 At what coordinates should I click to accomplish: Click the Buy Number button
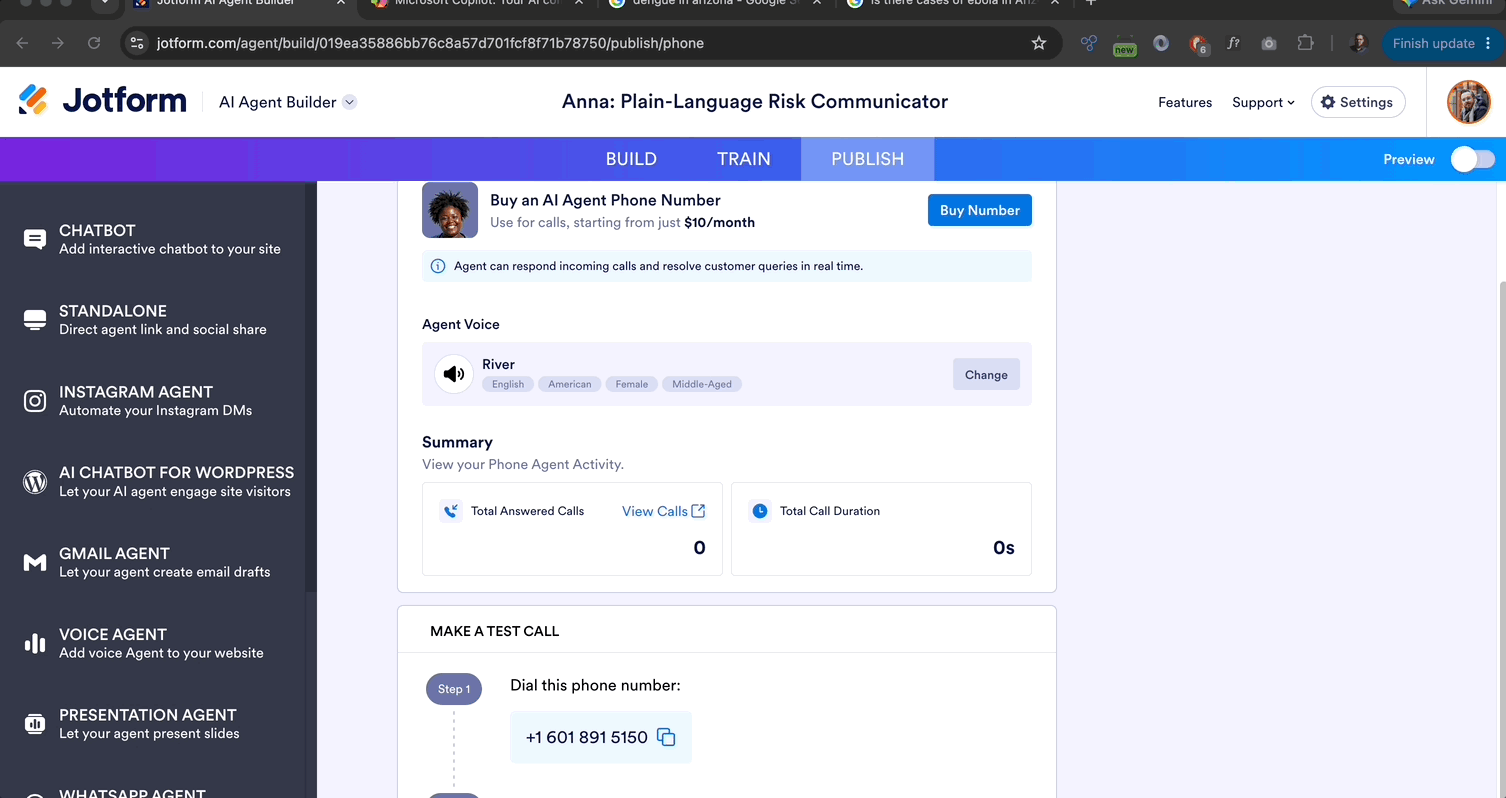click(x=980, y=210)
